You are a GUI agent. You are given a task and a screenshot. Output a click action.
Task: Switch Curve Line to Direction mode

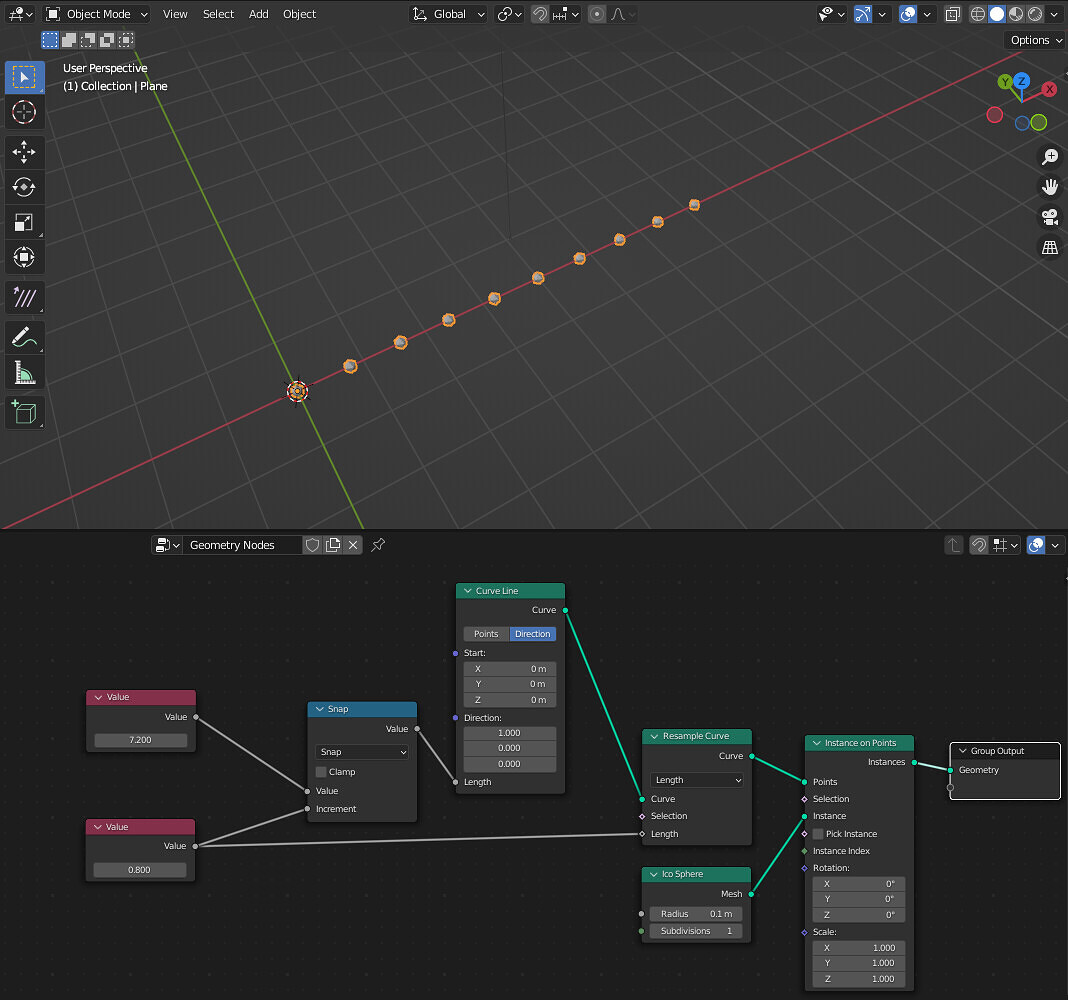pyautogui.click(x=533, y=634)
